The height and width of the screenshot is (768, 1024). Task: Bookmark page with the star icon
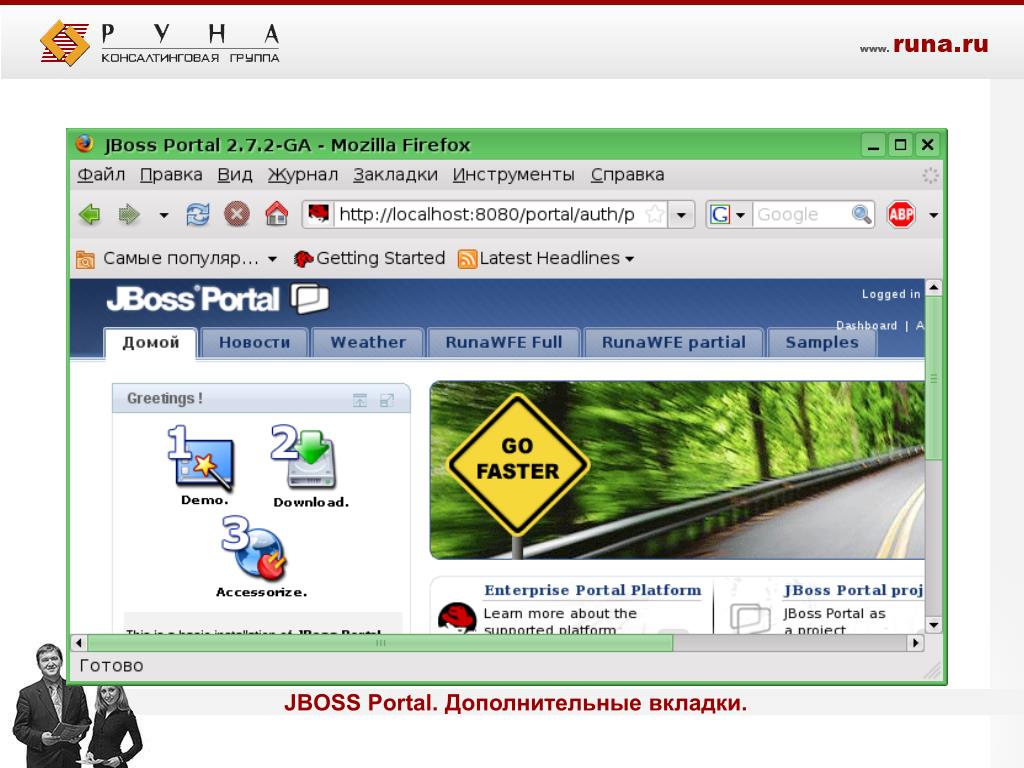(x=654, y=214)
